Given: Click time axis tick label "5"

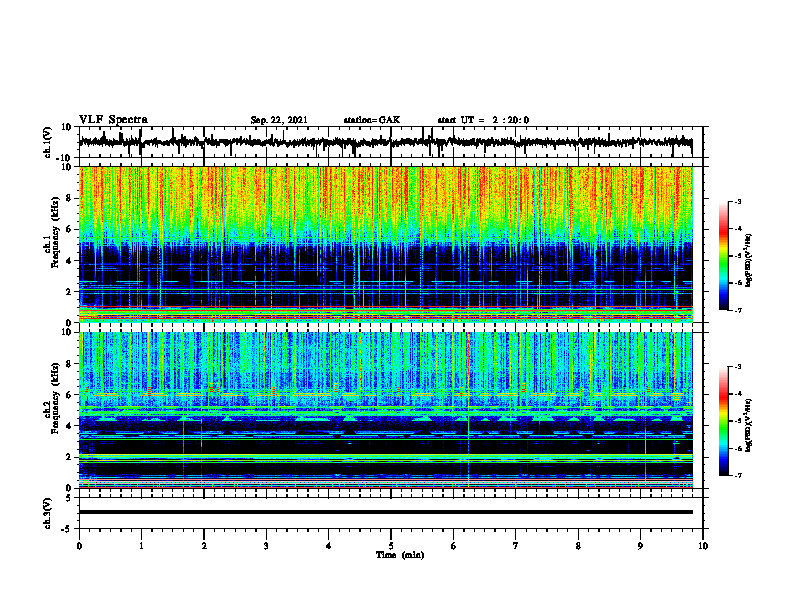Looking at the screenshot, I should point(391,546).
